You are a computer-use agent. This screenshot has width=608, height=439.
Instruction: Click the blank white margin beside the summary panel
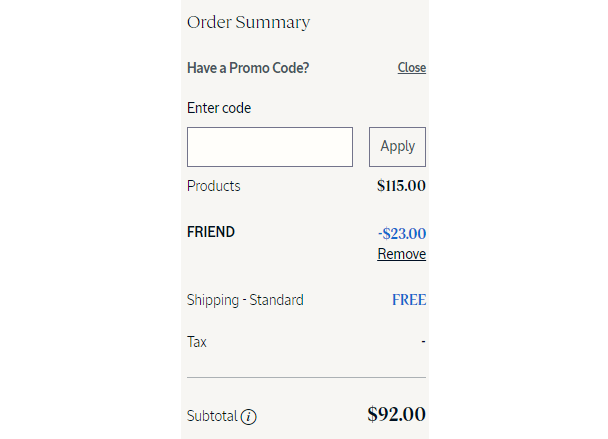click(518, 220)
